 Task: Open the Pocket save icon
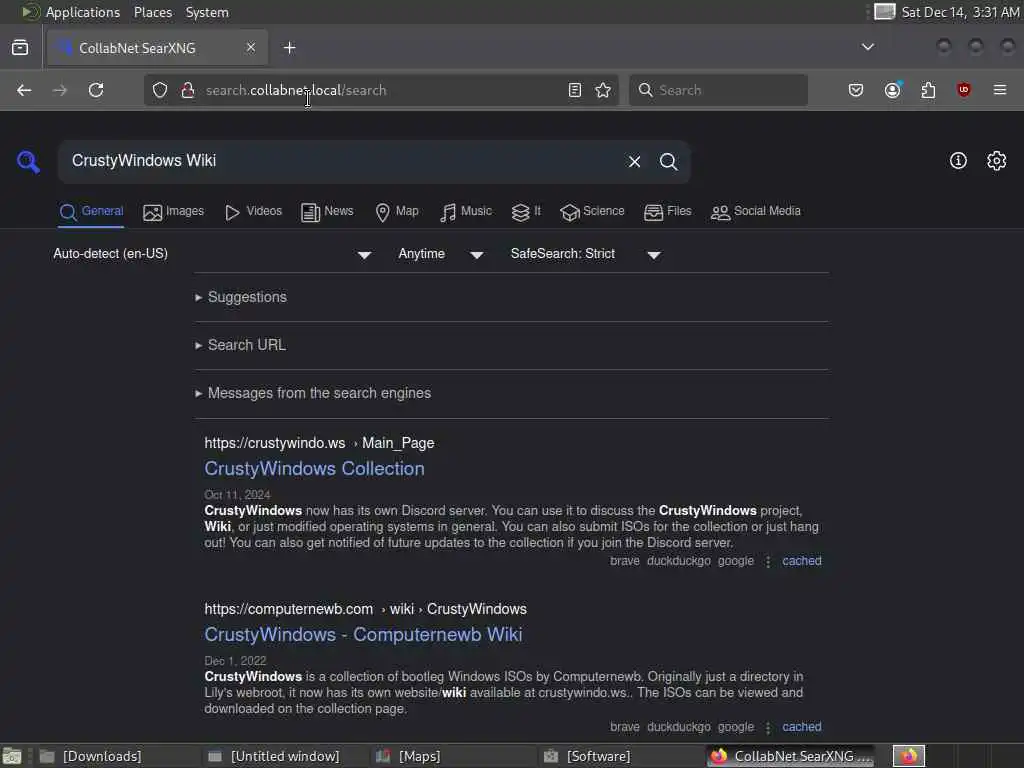click(856, 90)
